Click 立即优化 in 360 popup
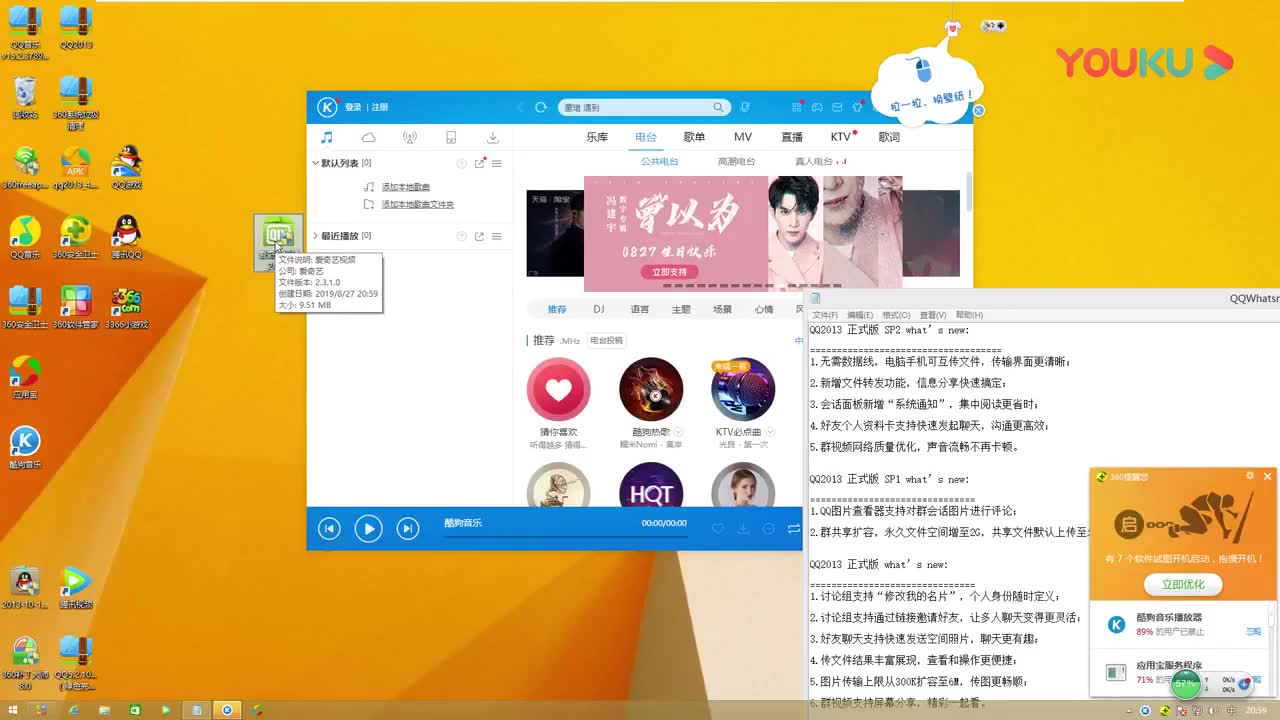This screenshot has width=1280, height=720. click(x=1183, y=584)
